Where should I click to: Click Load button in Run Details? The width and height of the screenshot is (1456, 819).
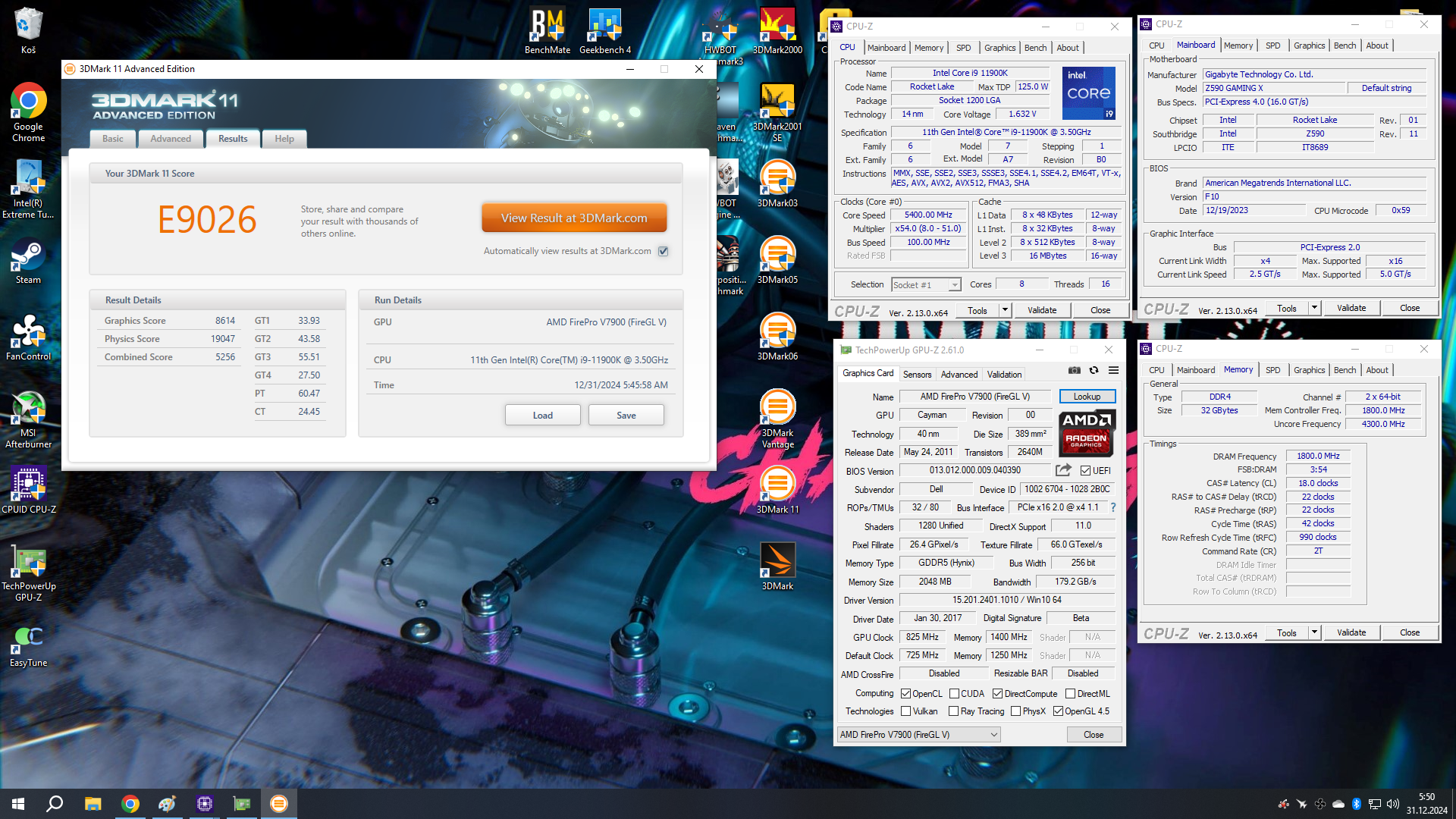point(543,416)
